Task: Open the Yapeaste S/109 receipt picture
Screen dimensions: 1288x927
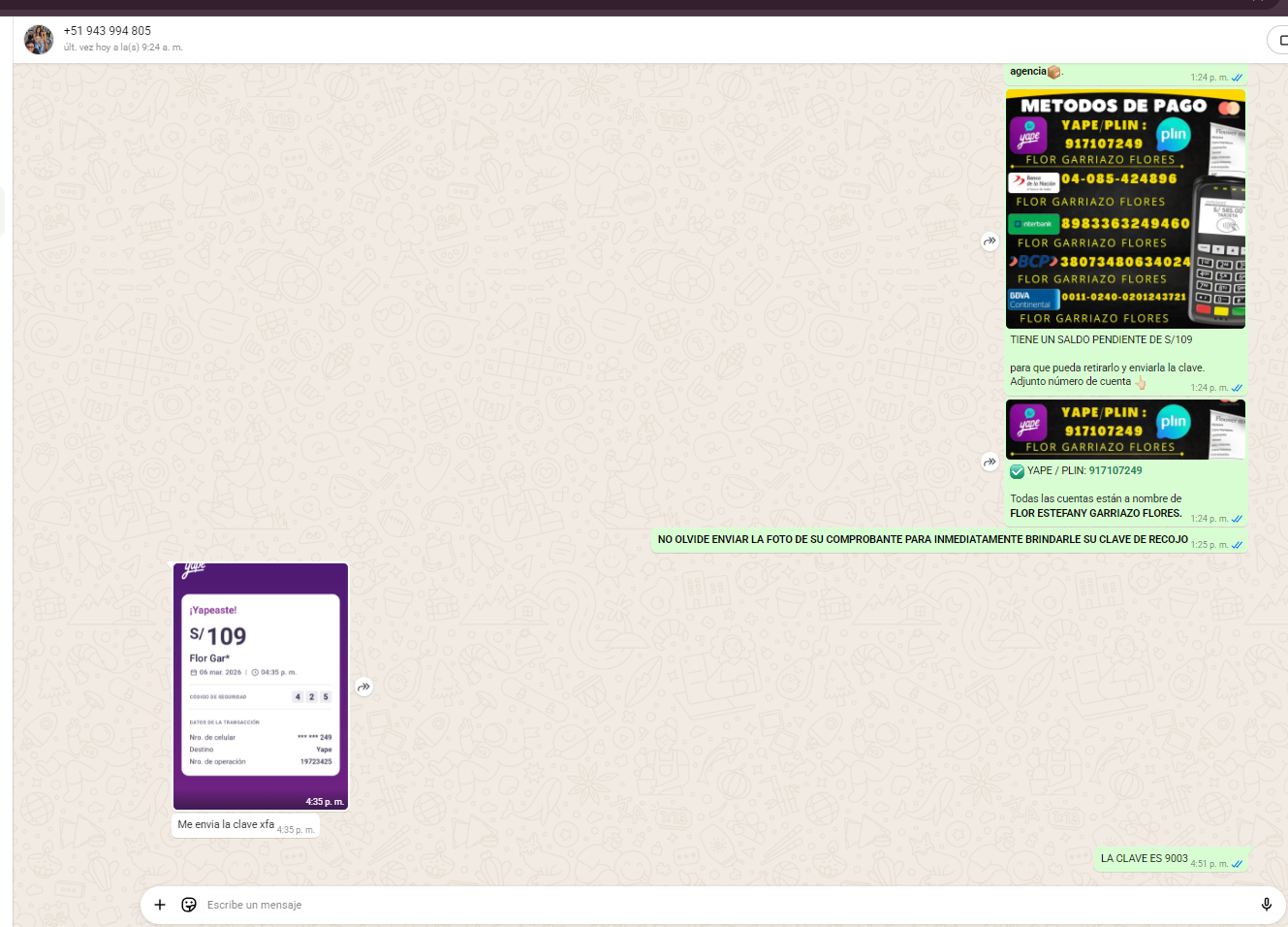Action: click(260, 686)
